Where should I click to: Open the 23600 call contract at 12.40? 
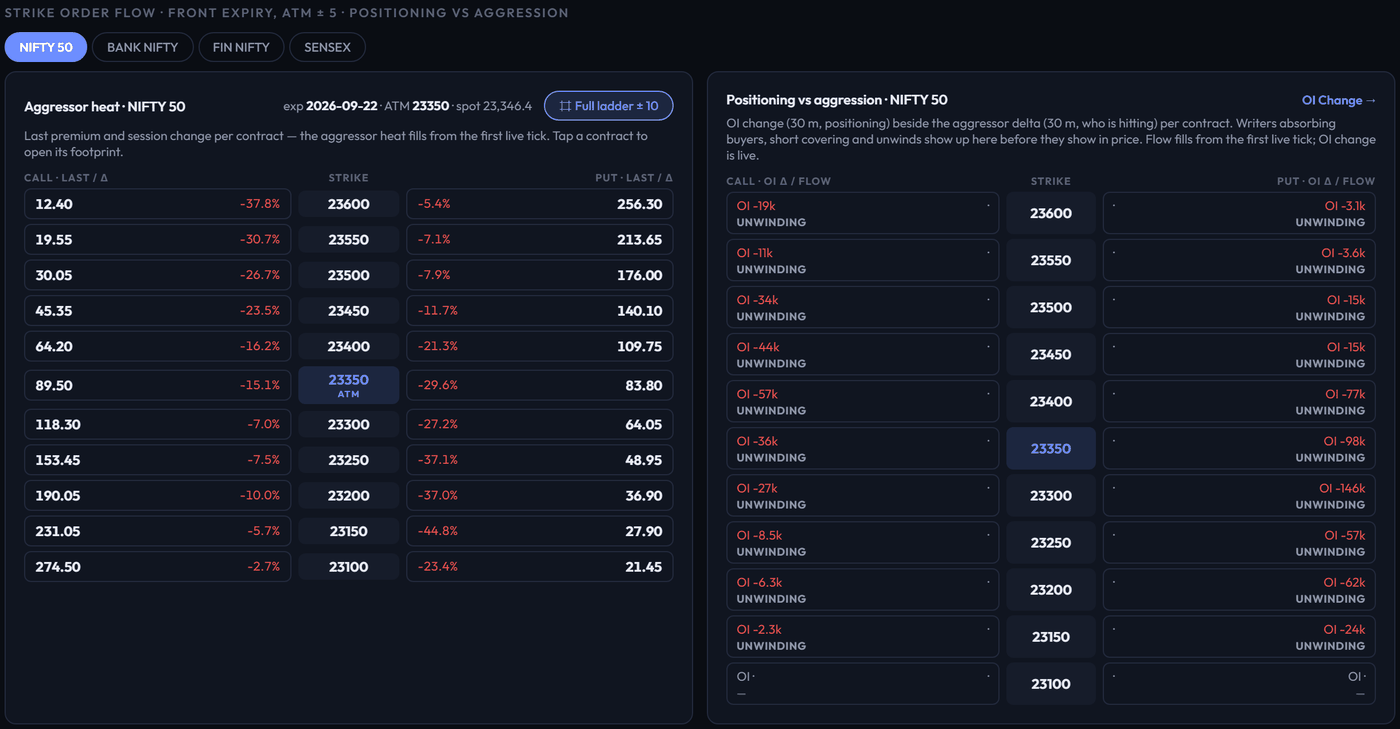158,204
